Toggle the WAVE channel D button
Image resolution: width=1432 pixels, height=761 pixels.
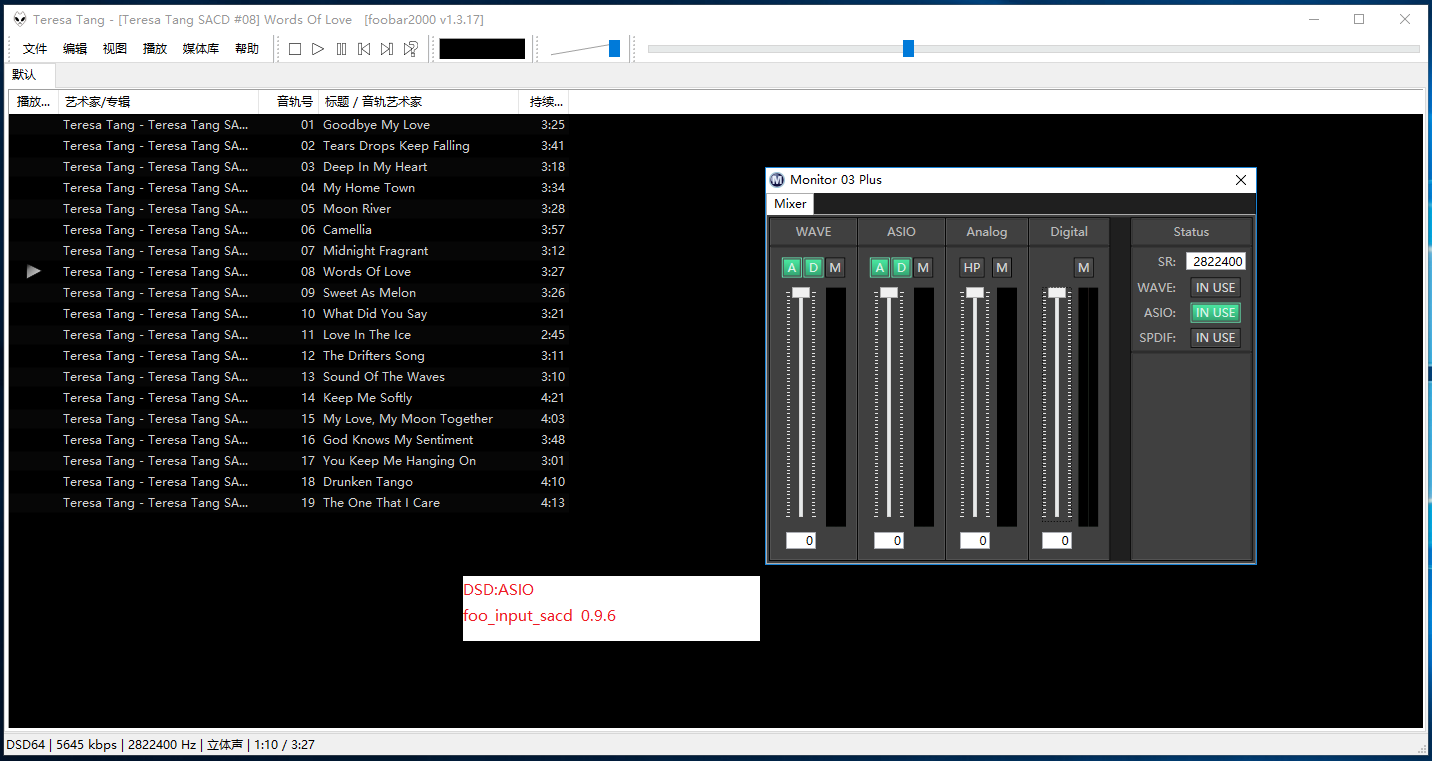pos(813,267)
